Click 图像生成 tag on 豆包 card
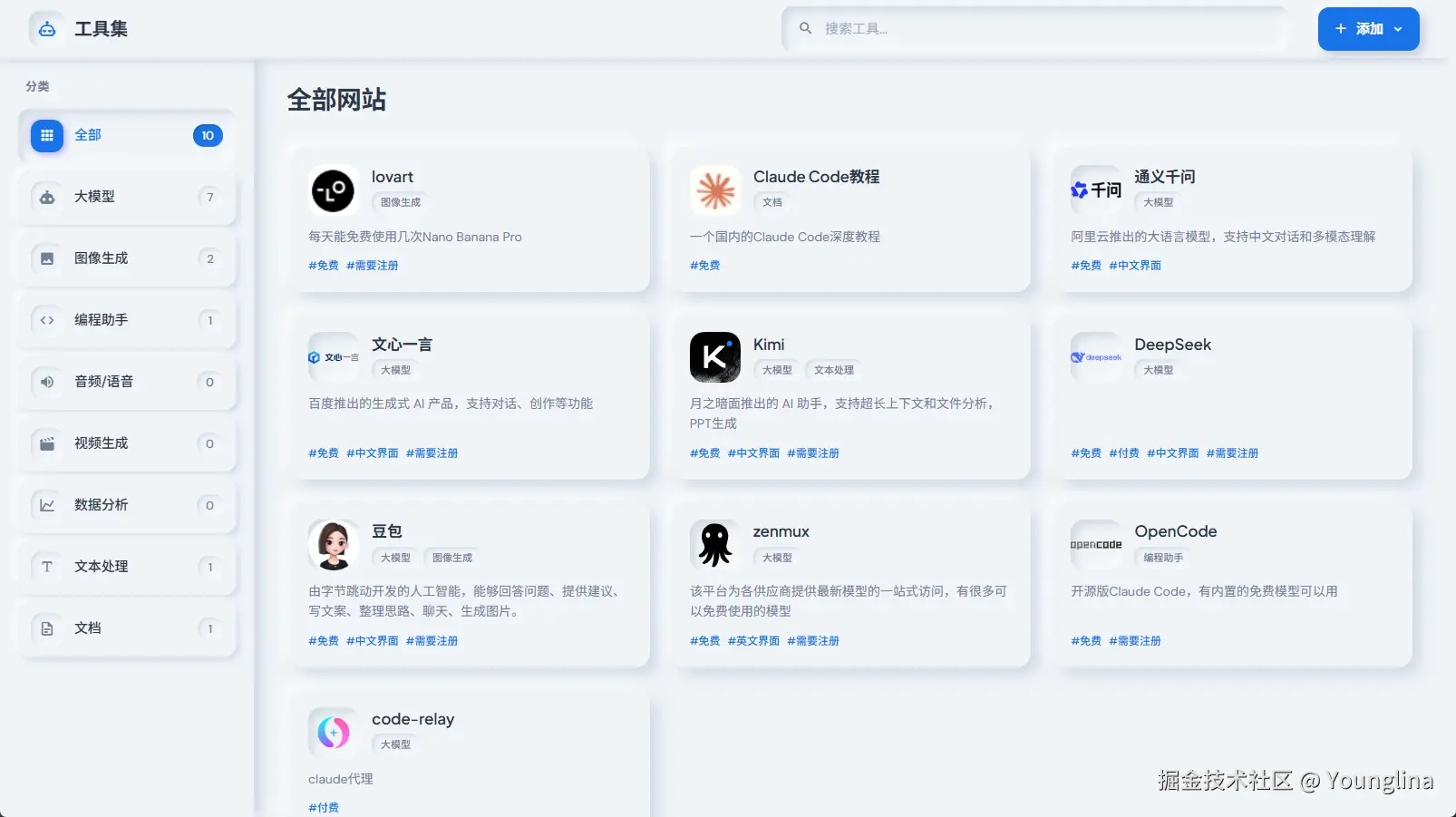This screenshot has height=817, width=1456. [x=452, y=558]
